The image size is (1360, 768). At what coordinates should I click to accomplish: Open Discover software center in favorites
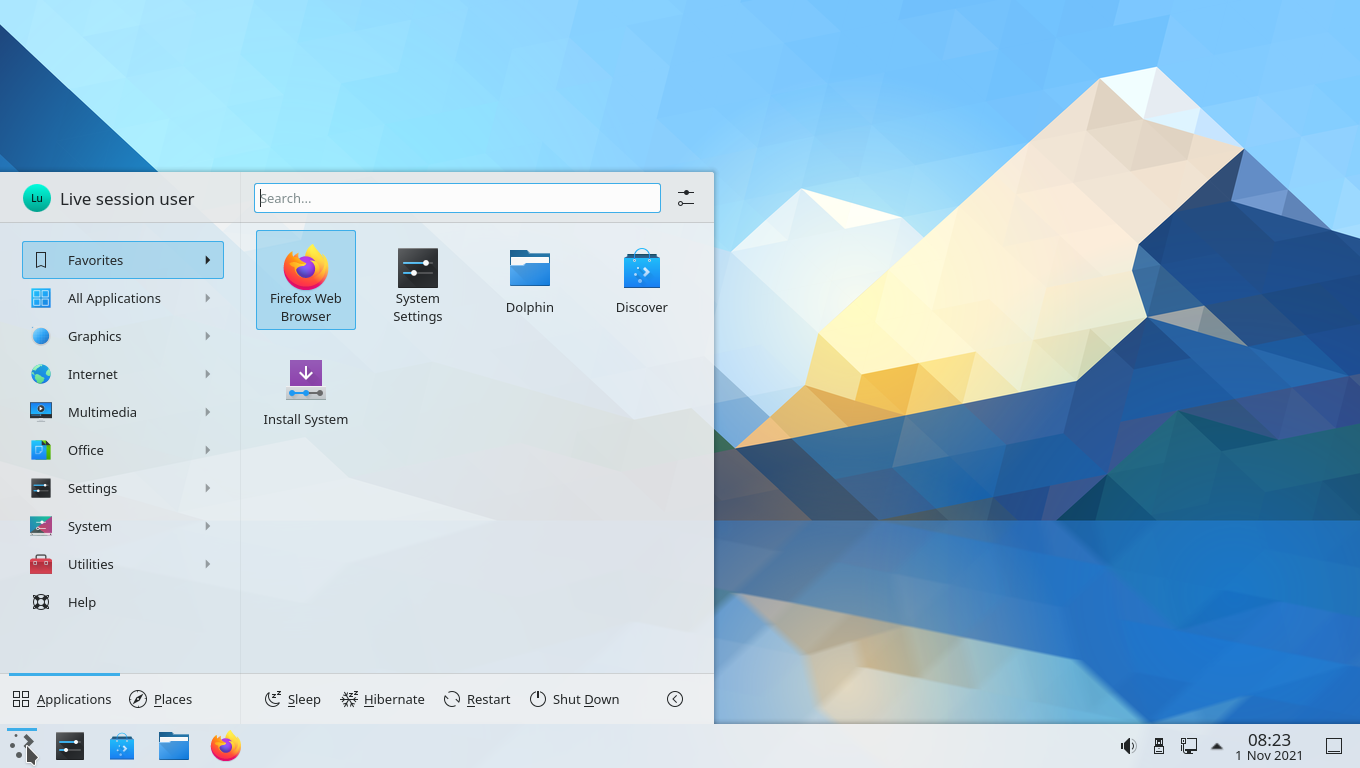(x=642, y=280)
